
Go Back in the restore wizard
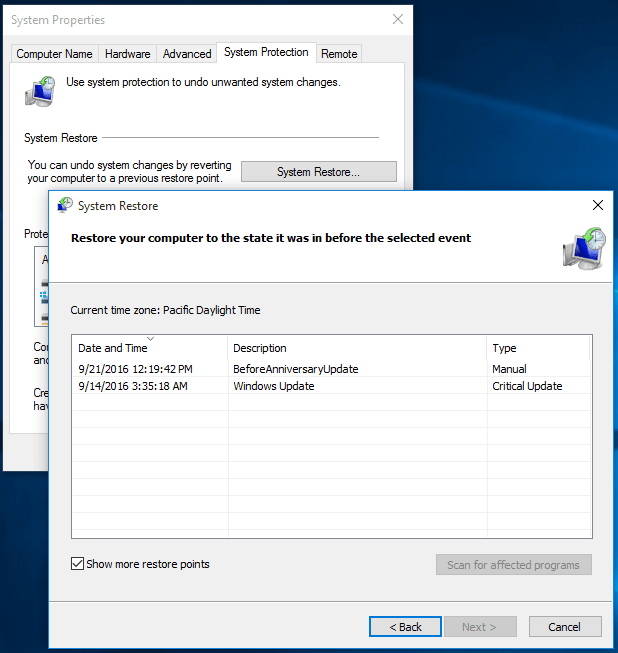pyautogui.click(x=405, y=626)
